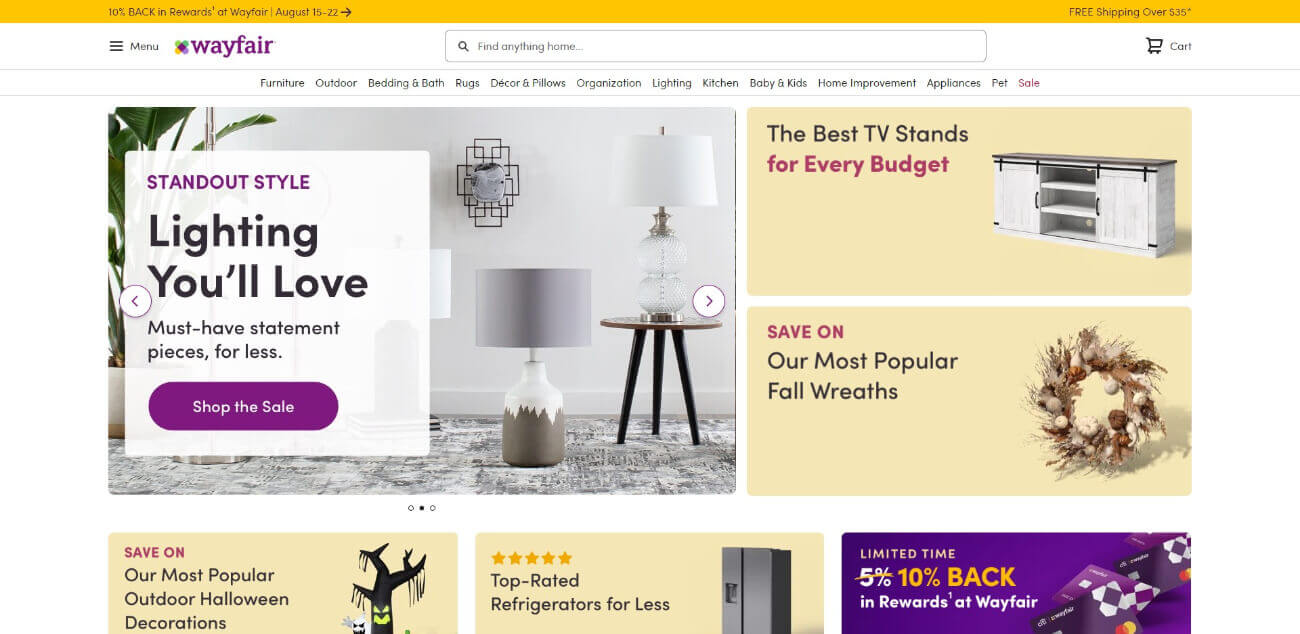Click the search magnifier icon
The image size is (1300, 634).
coord(463,46)
